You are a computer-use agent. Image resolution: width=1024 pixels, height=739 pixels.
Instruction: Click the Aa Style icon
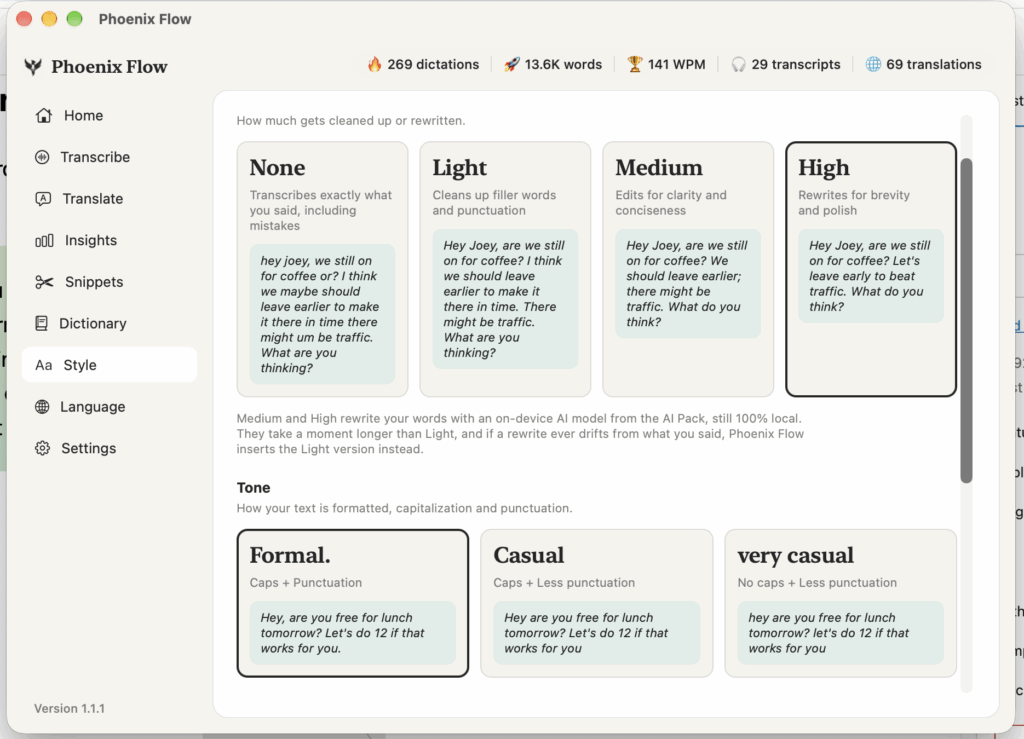click(44, 366)
